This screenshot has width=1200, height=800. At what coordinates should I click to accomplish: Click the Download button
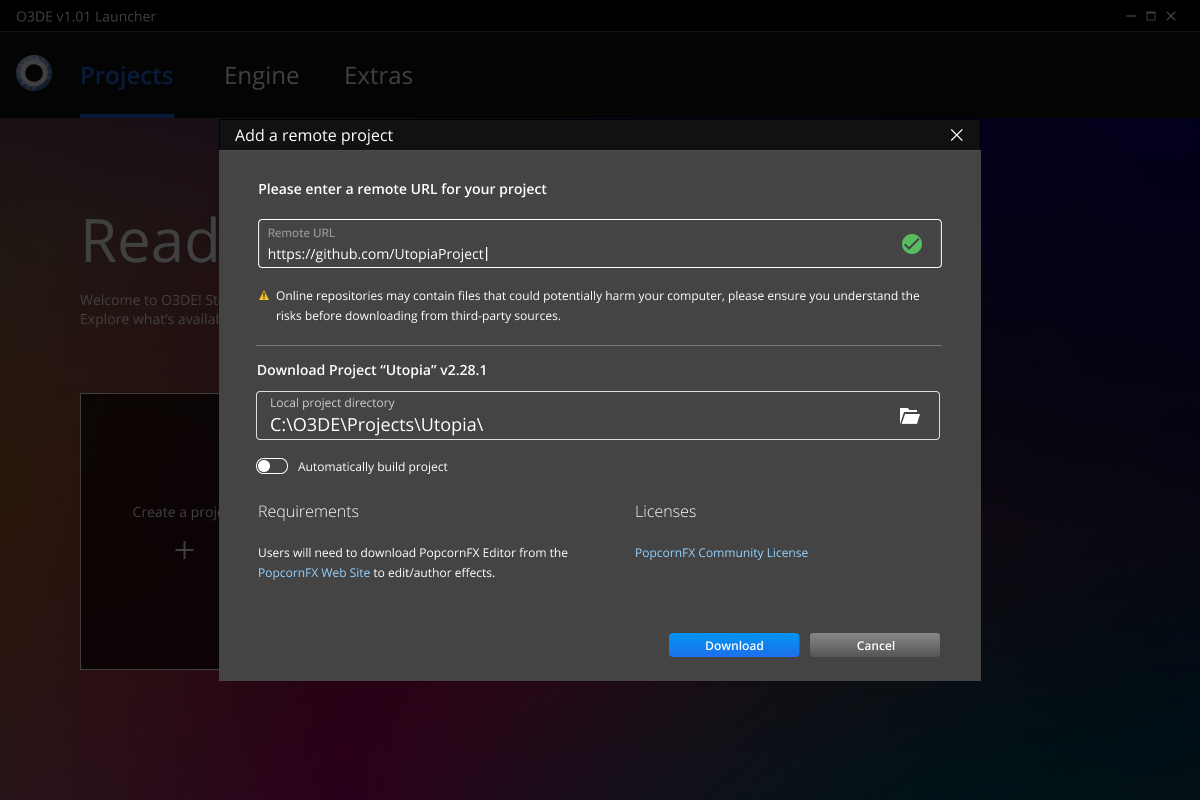[734, 645]
